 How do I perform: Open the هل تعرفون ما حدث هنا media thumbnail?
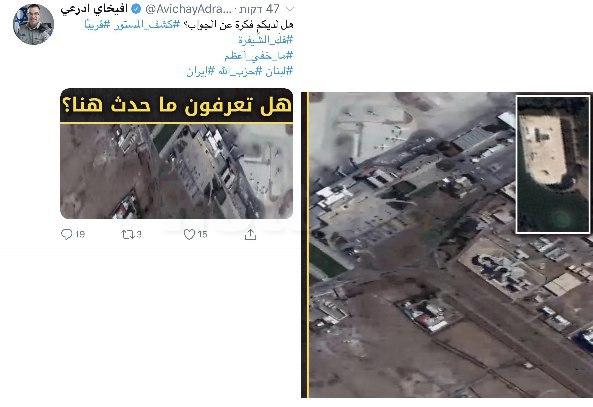click(176, 153)
